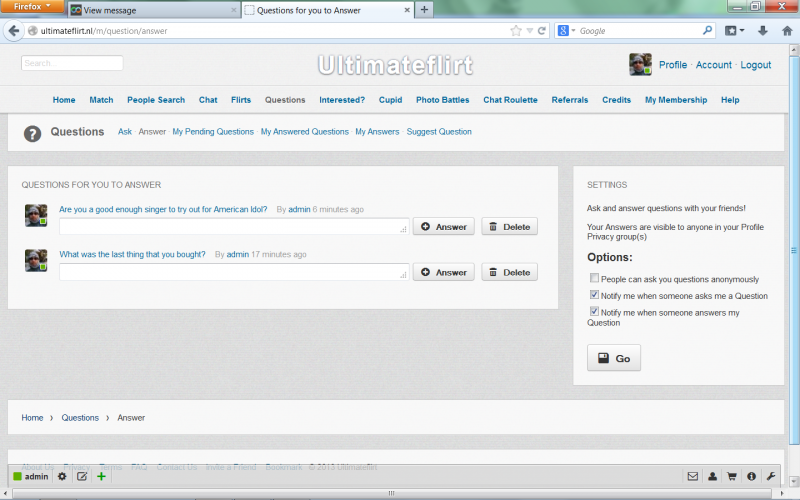Click the gear settings icon in bottom bar
The width and height of the screenshot is (800, 500).
[x=61, y=477]
